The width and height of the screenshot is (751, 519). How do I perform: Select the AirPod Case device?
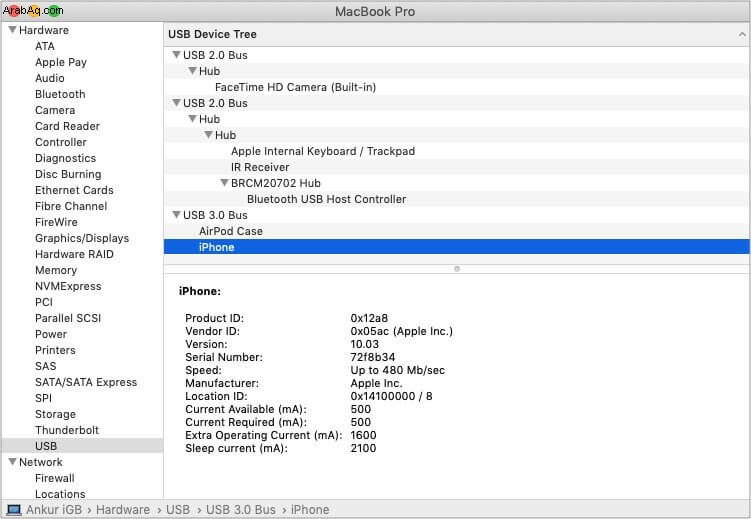231,231
